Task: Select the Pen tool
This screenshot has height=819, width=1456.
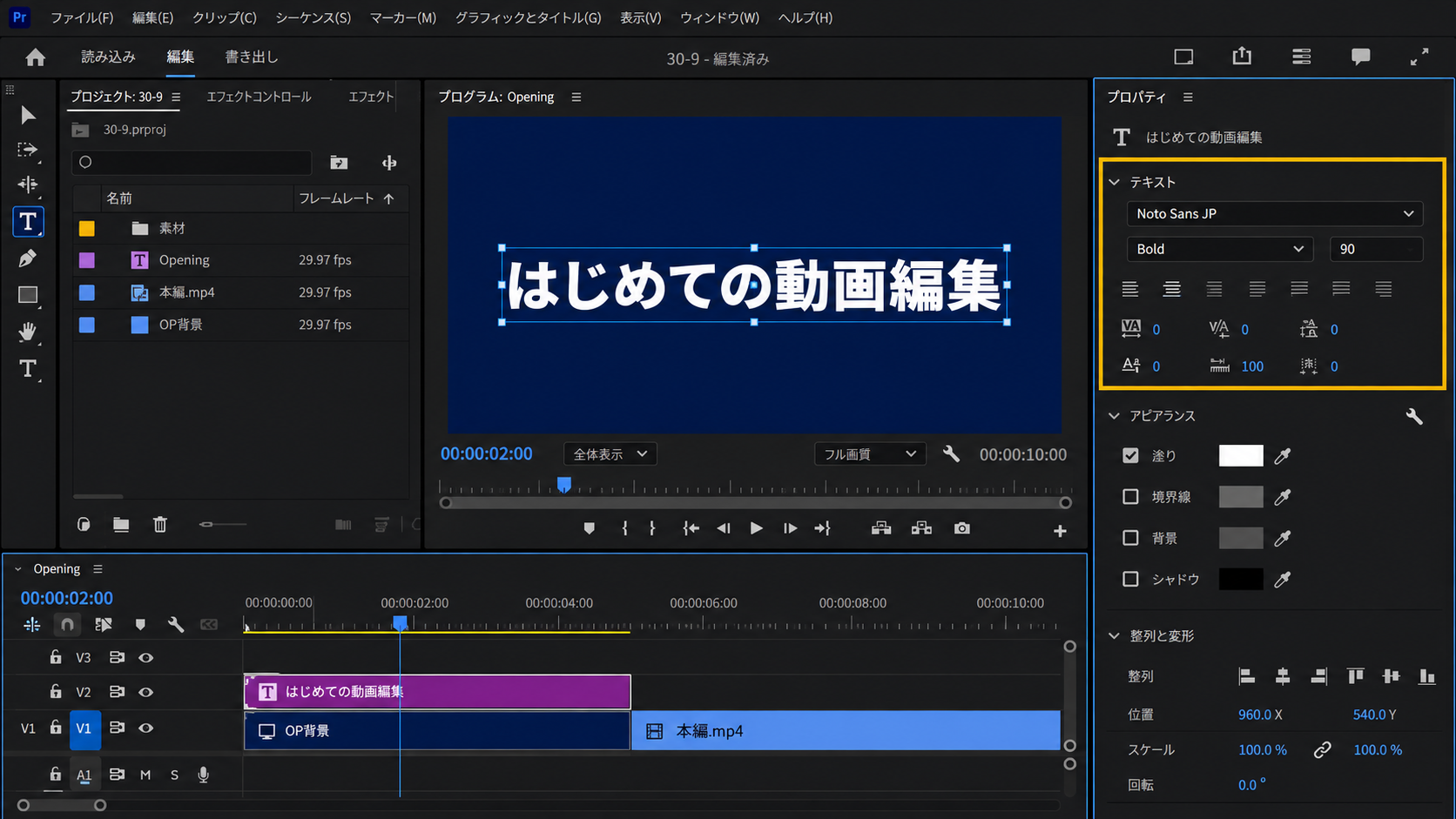Action: [28, 258]
